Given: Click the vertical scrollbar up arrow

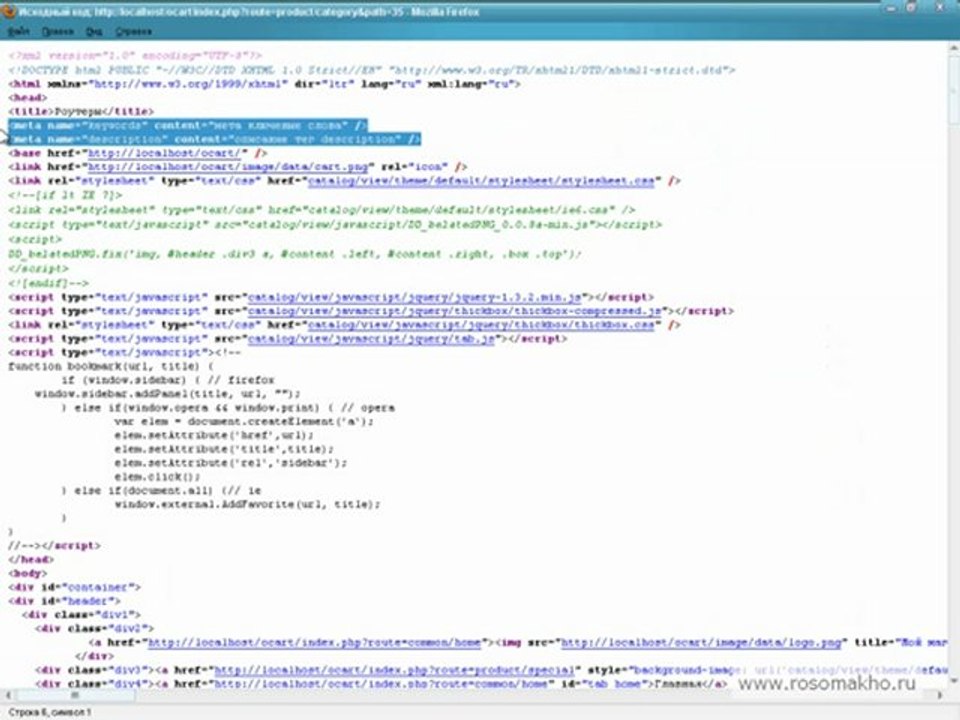Looking at the screenshot, I should pyautogui.click(x=954, y=48).
